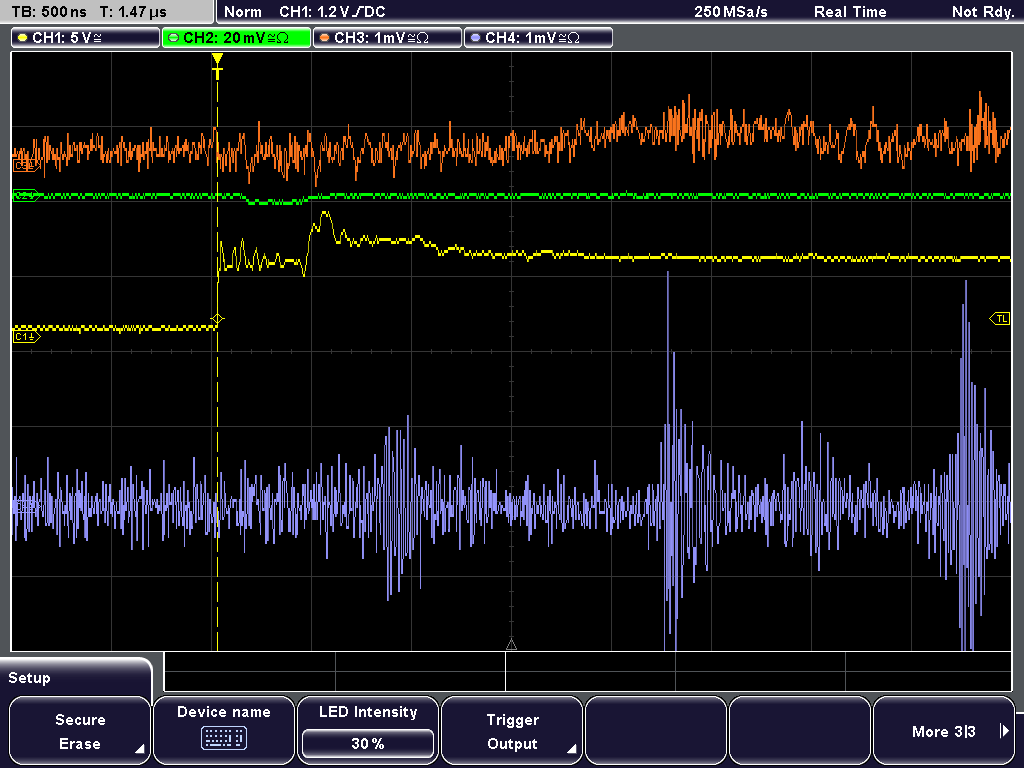Click the memory overview bar below the grid
Image resolution: width=1024 pixels, height=768 pixels.
[x=588, y=671]
